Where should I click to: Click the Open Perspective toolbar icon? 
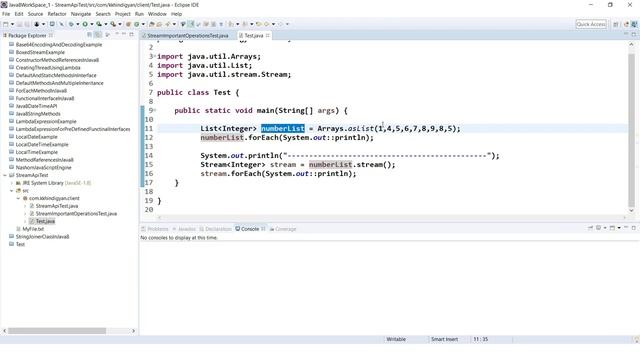click(x=616, y=24)
